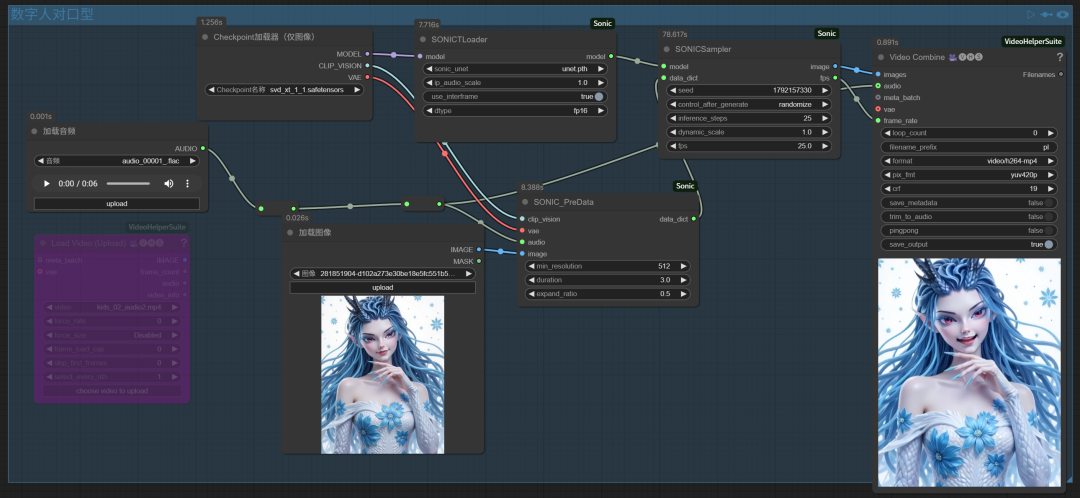
Task: Play the loaded audio clip
Action: [x=46, y=184]
